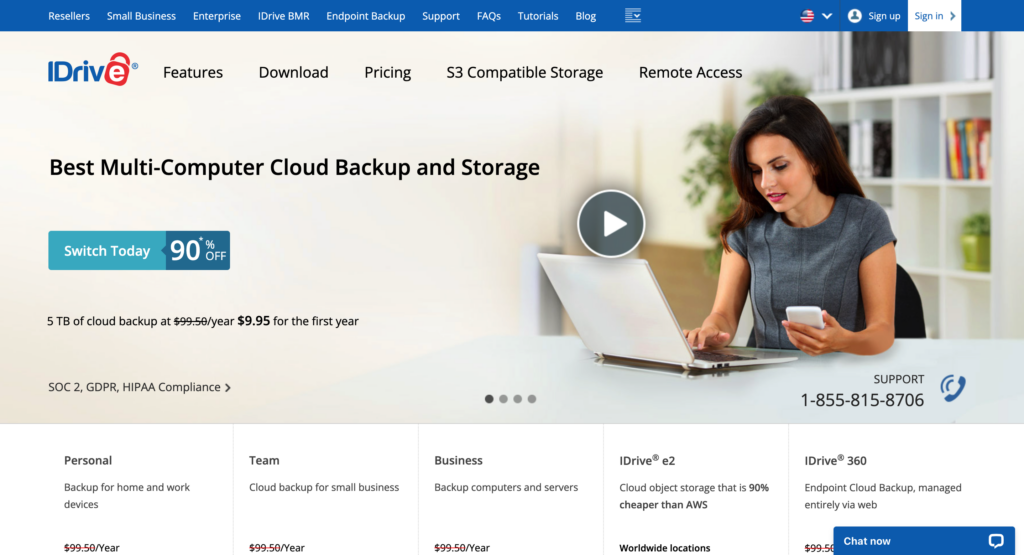Open SOC 2, GDPR, HIPAA Compliance link

pyautogui.click(x=139, y=387)
